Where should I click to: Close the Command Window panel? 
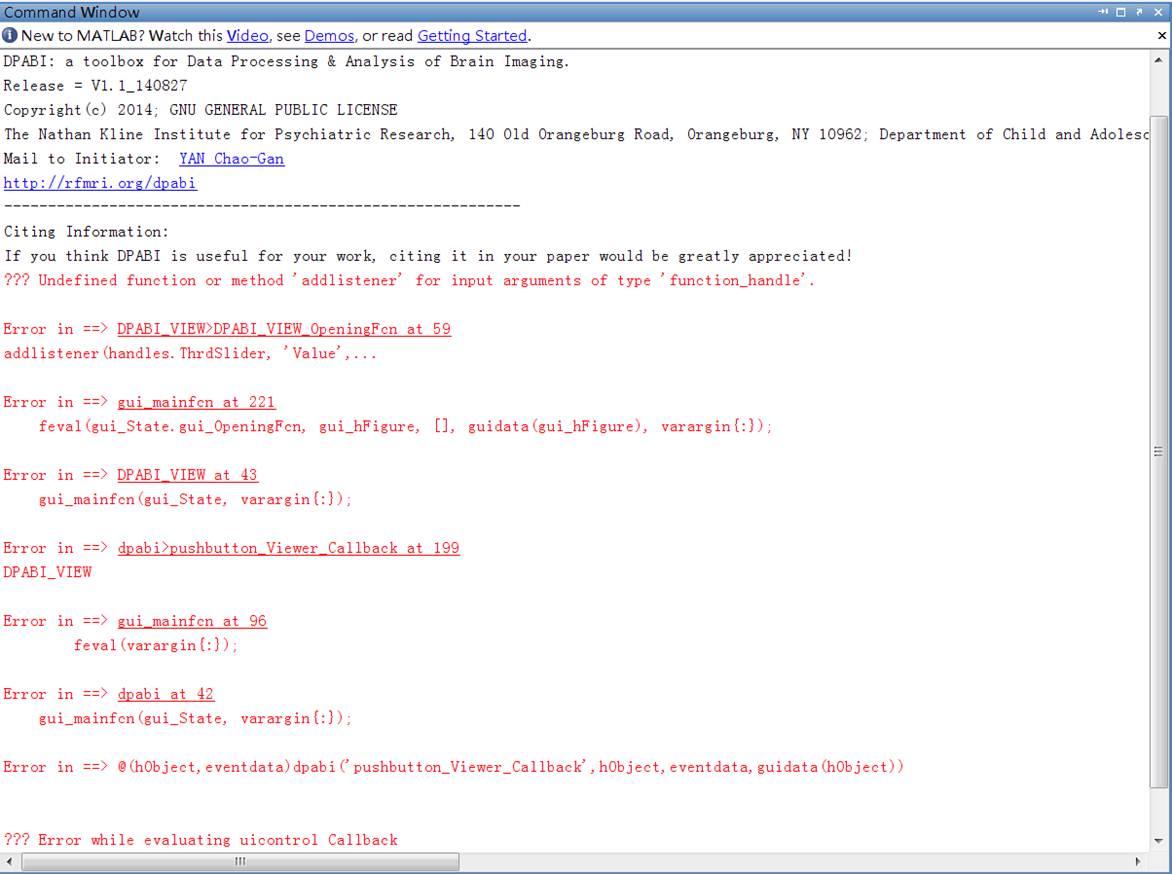click(x=1158, y=12)
